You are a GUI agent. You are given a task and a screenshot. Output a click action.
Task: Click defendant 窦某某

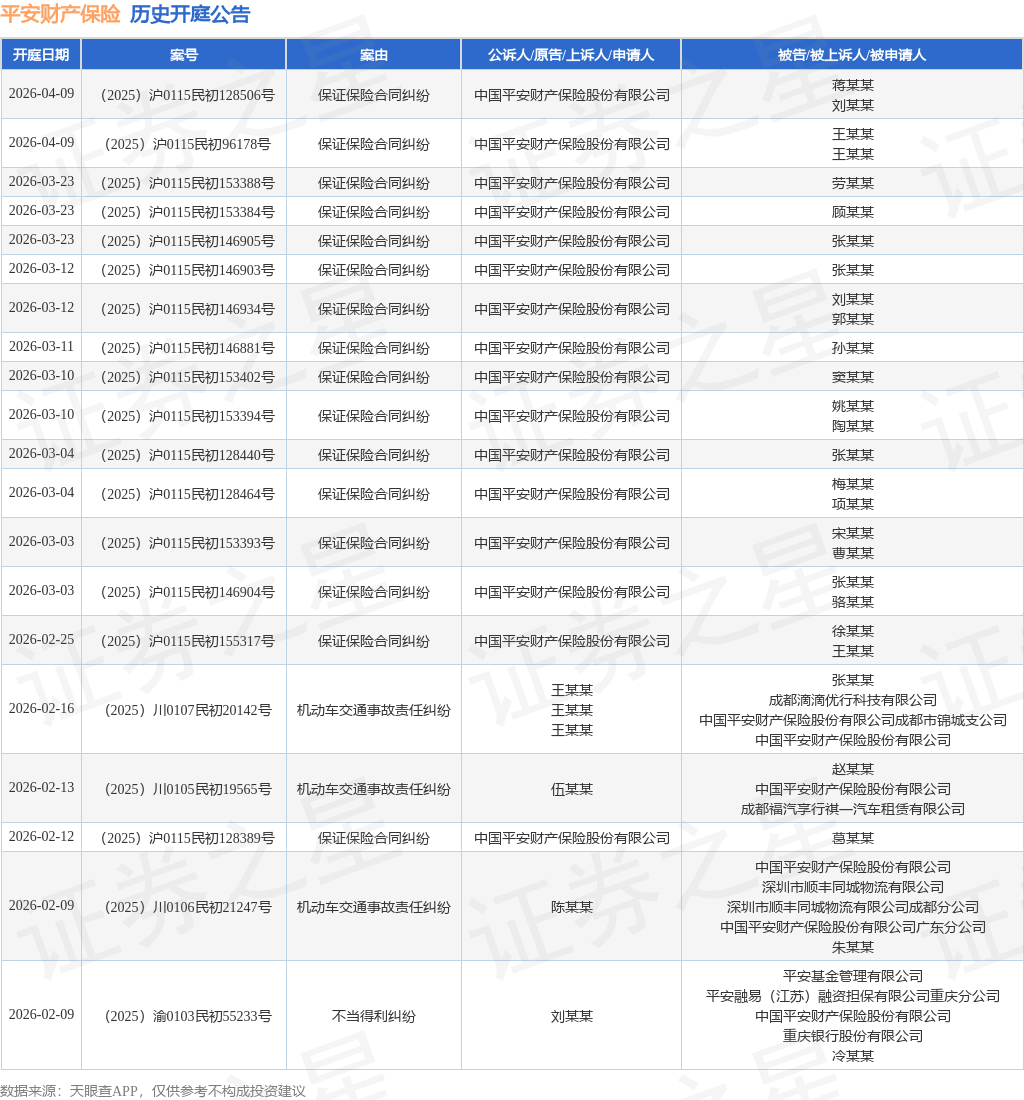pos(853,377)
